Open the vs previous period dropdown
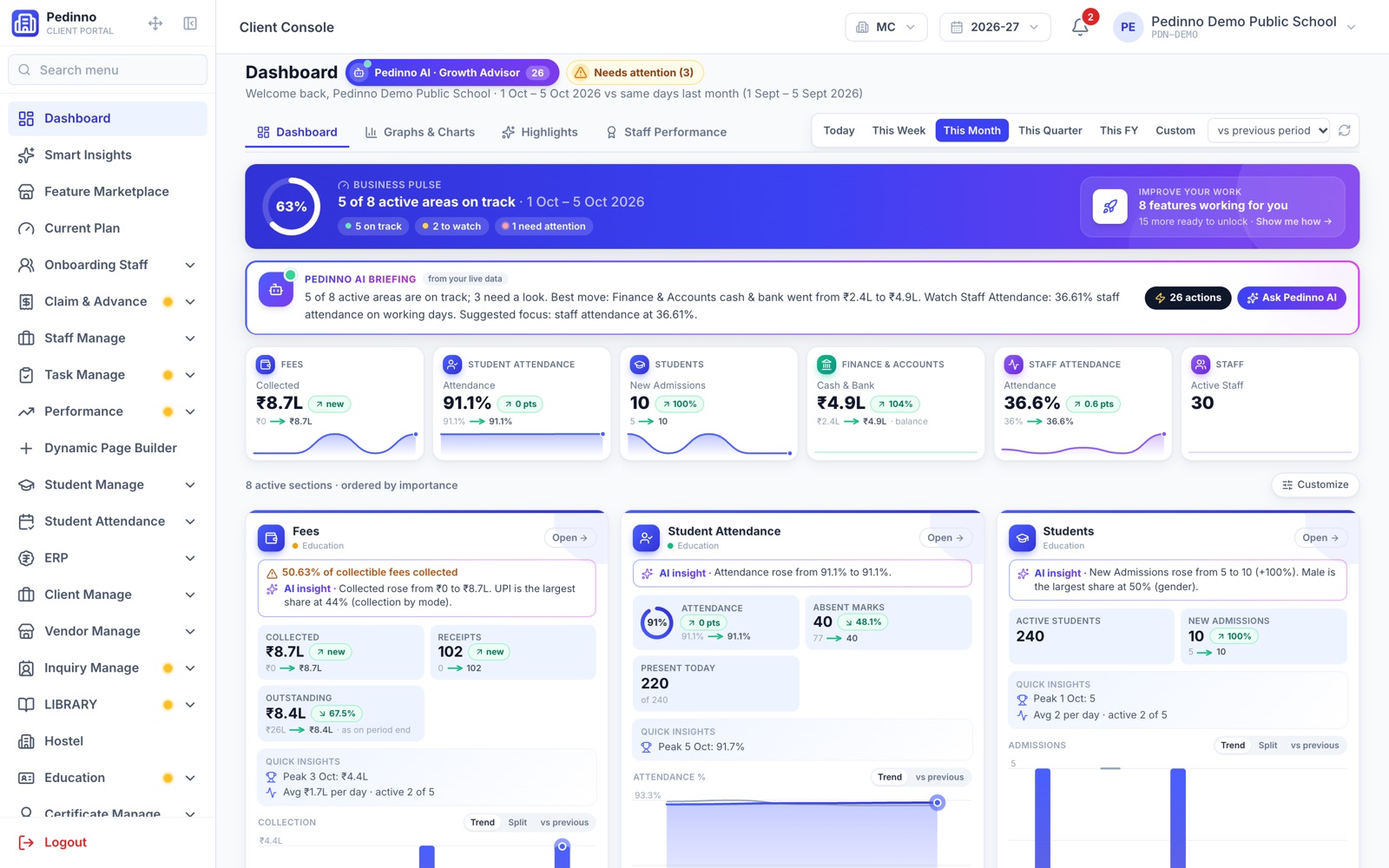Image resolution: width=1389 pixels, height=868 pixels. (1269, 130)
